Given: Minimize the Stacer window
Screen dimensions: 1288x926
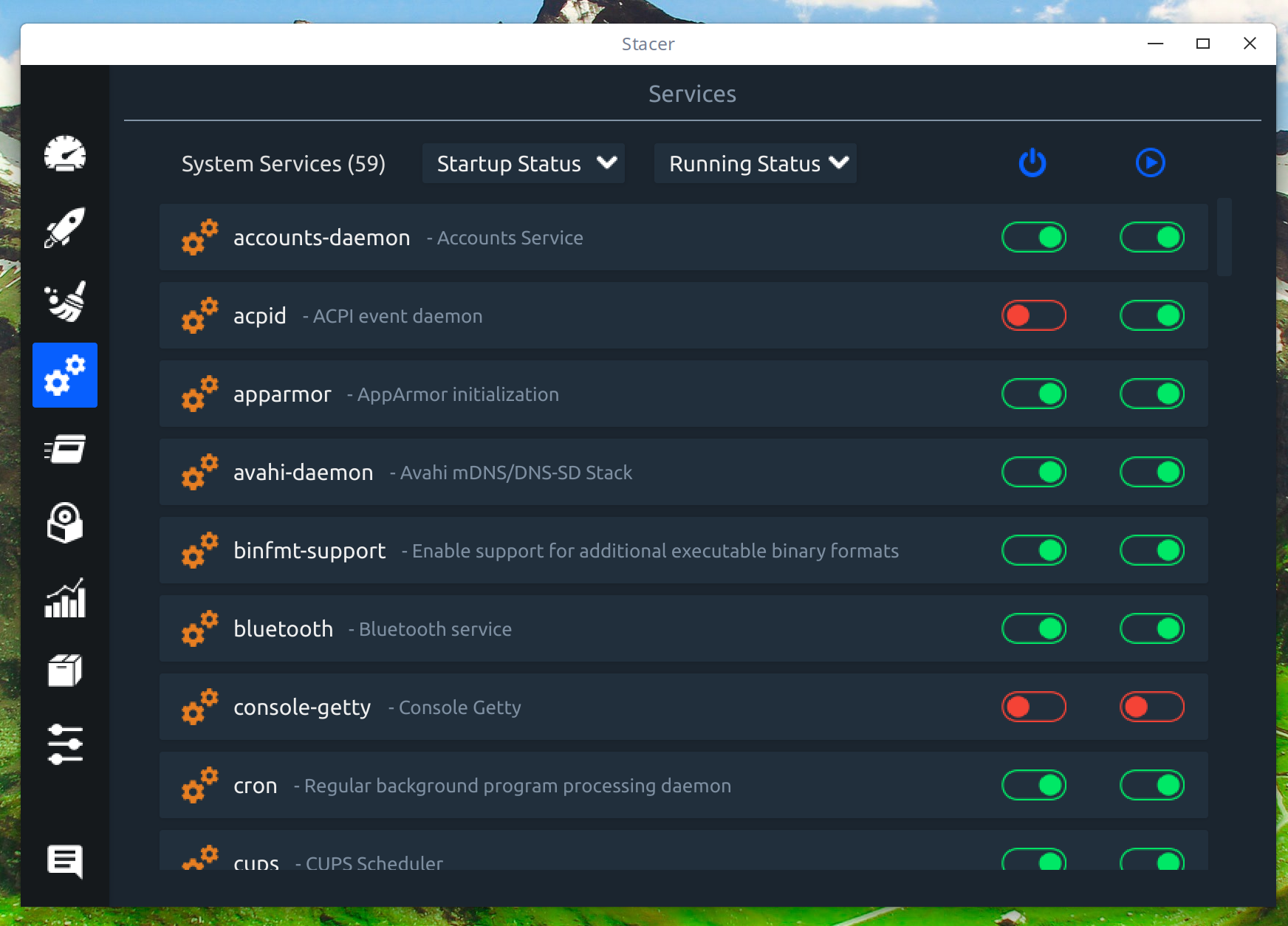Looking at the screenshot, I should (1156, 44).
